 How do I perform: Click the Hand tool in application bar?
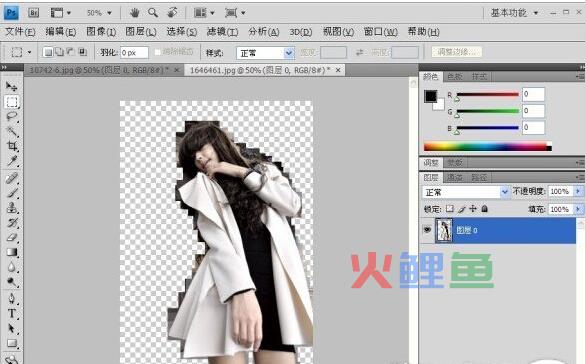(x=134, y=13)
